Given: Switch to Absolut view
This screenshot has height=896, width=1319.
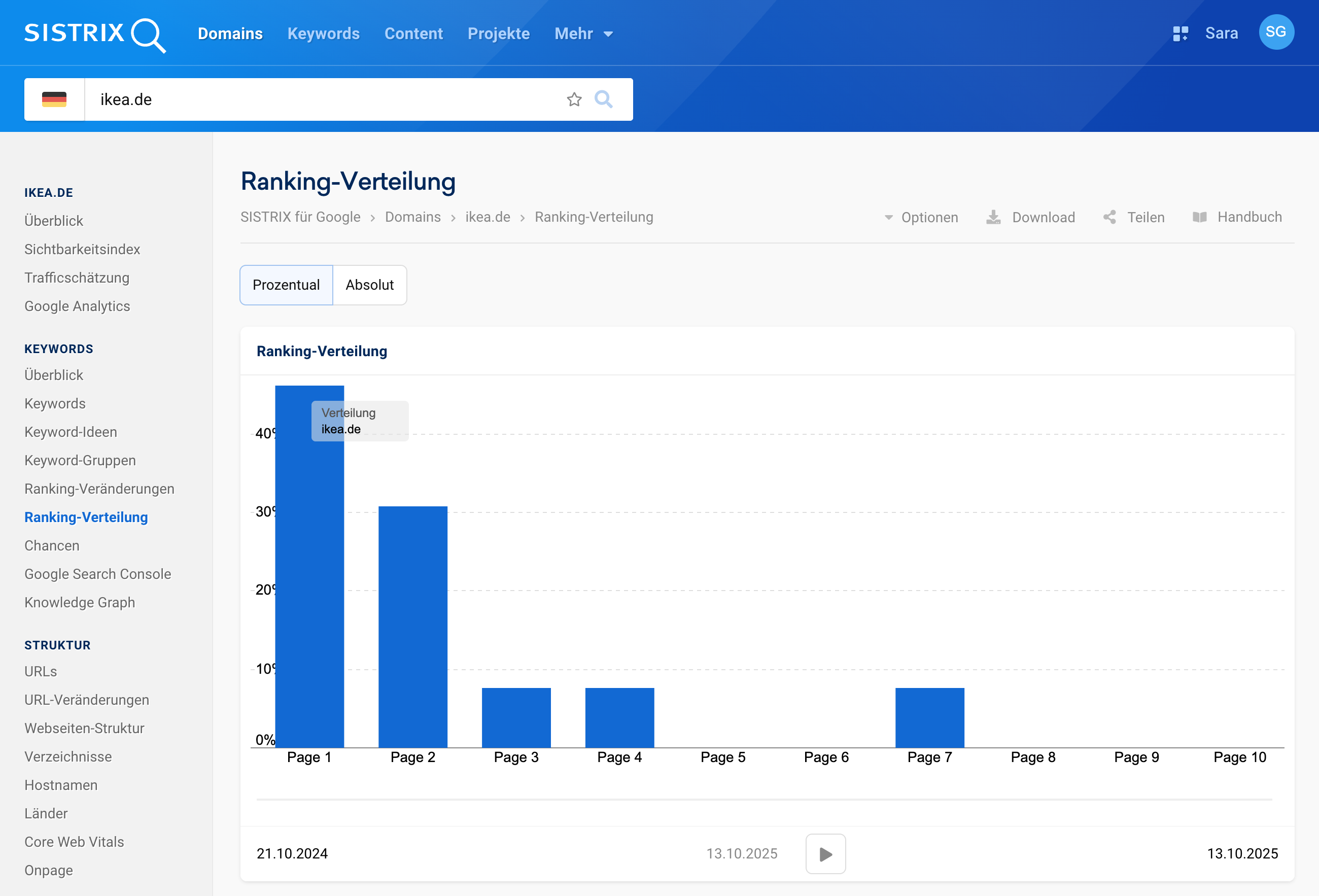Looking at the screenshot, I should point(369,285).
